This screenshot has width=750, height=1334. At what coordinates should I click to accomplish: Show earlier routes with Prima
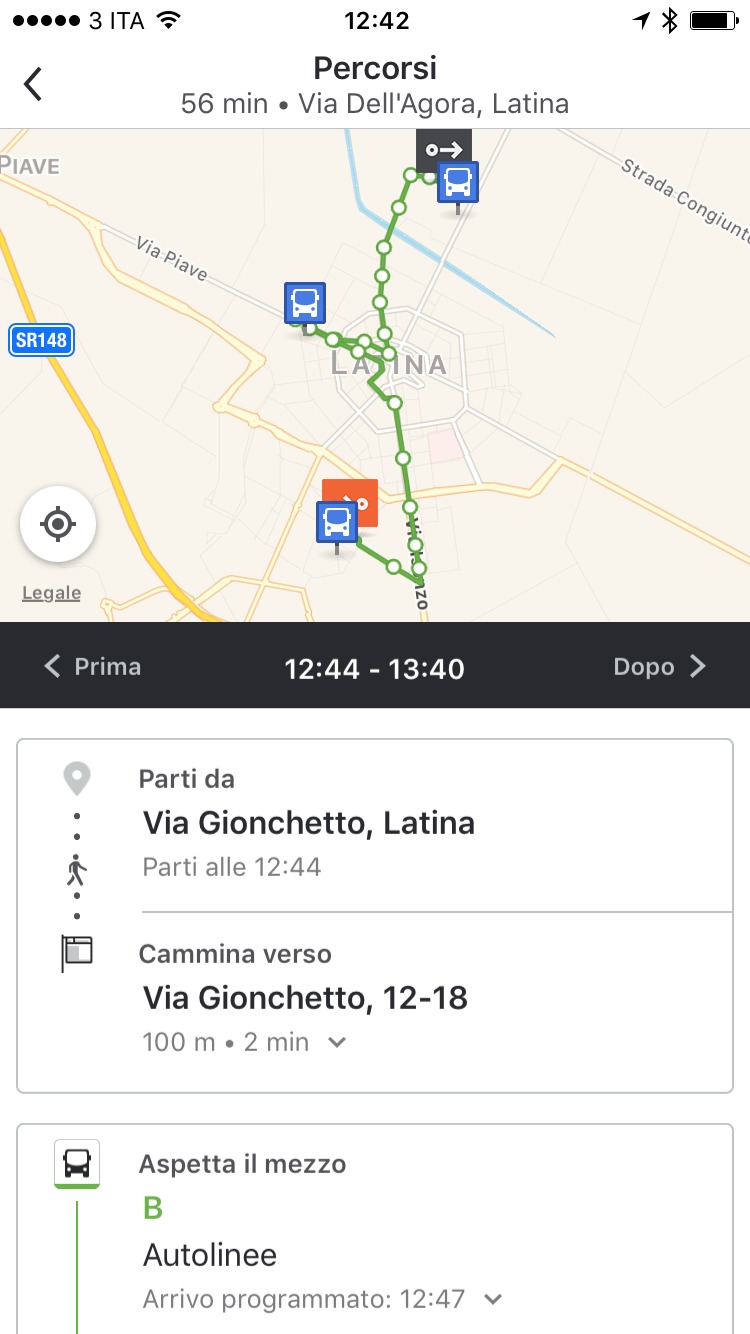point(93,666)
